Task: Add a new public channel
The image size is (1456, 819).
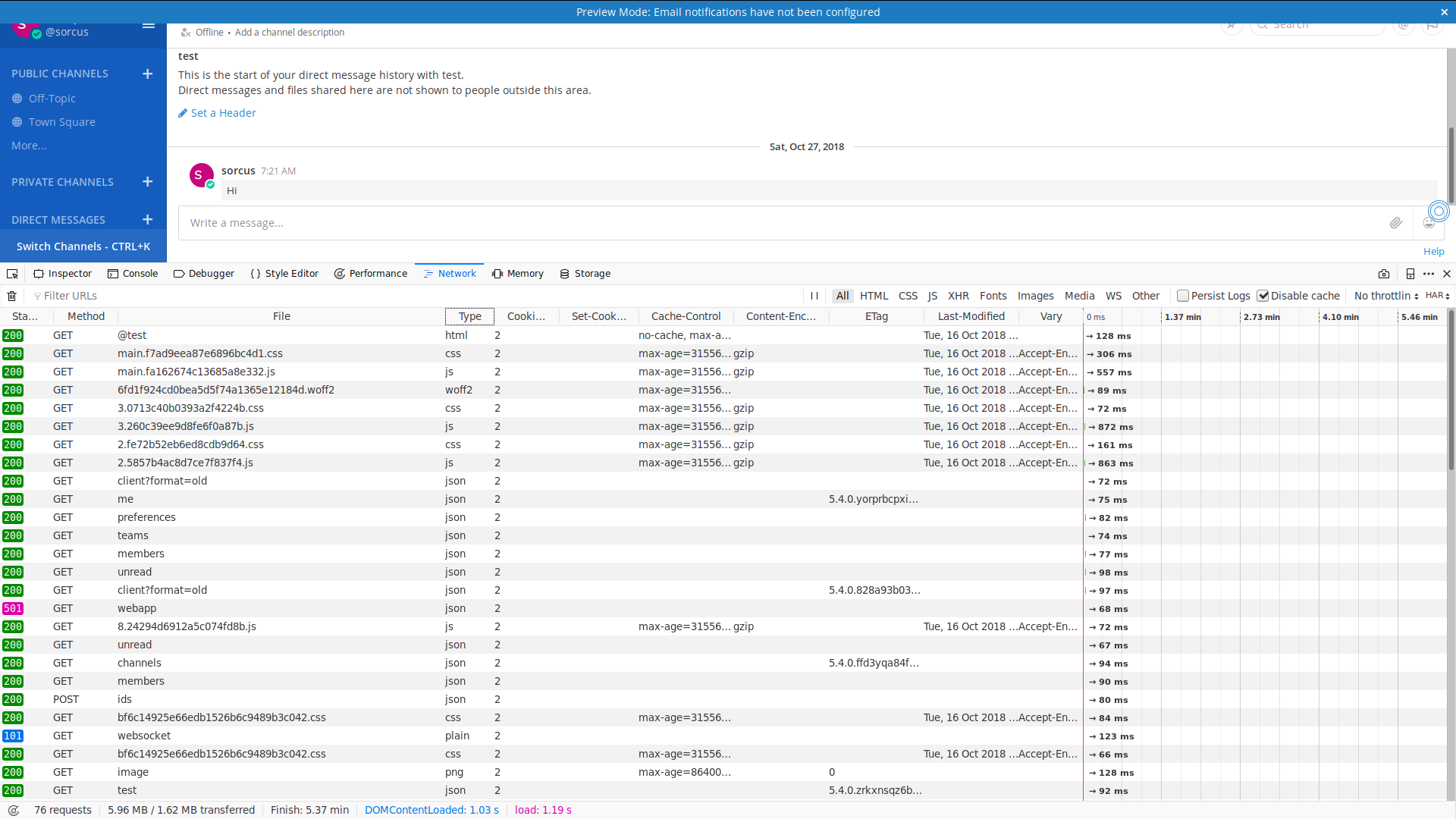Action: point(147,74)
